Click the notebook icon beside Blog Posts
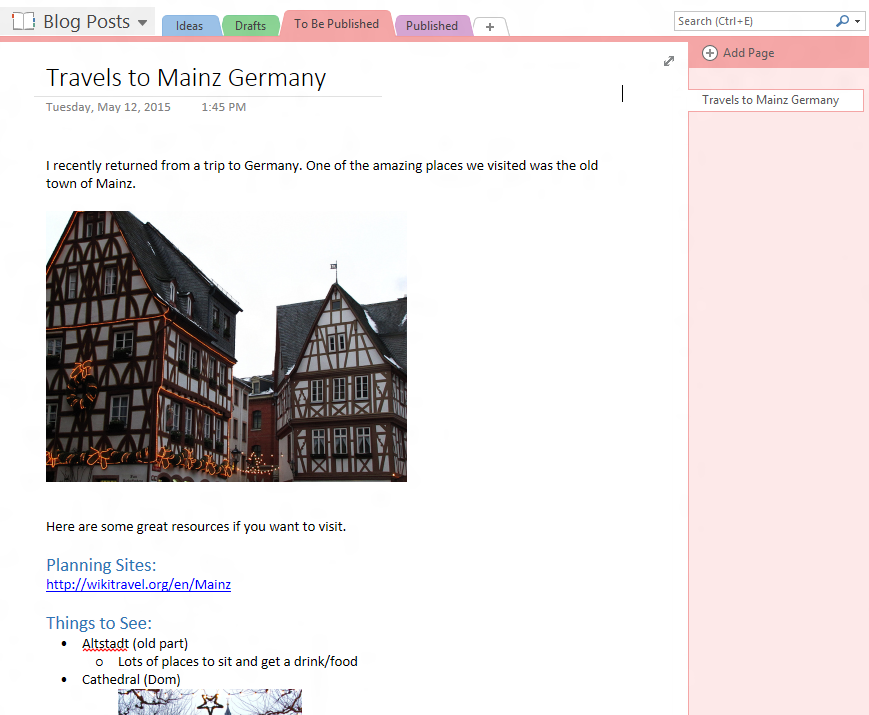869x715 pixels. pyautogui.click(x=23, y=21)
